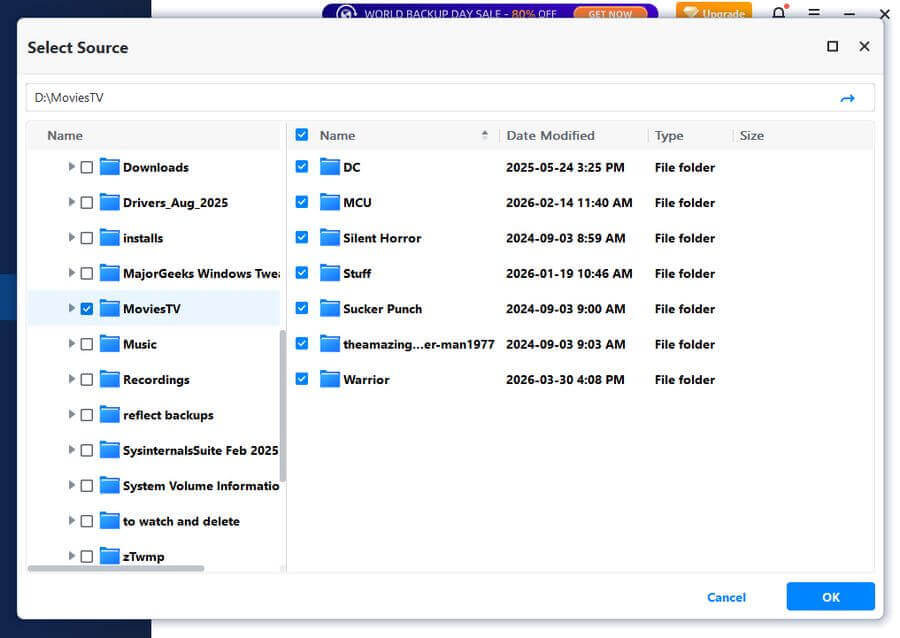Click the Sucker Punch folder icon

[x=330, y=309]
